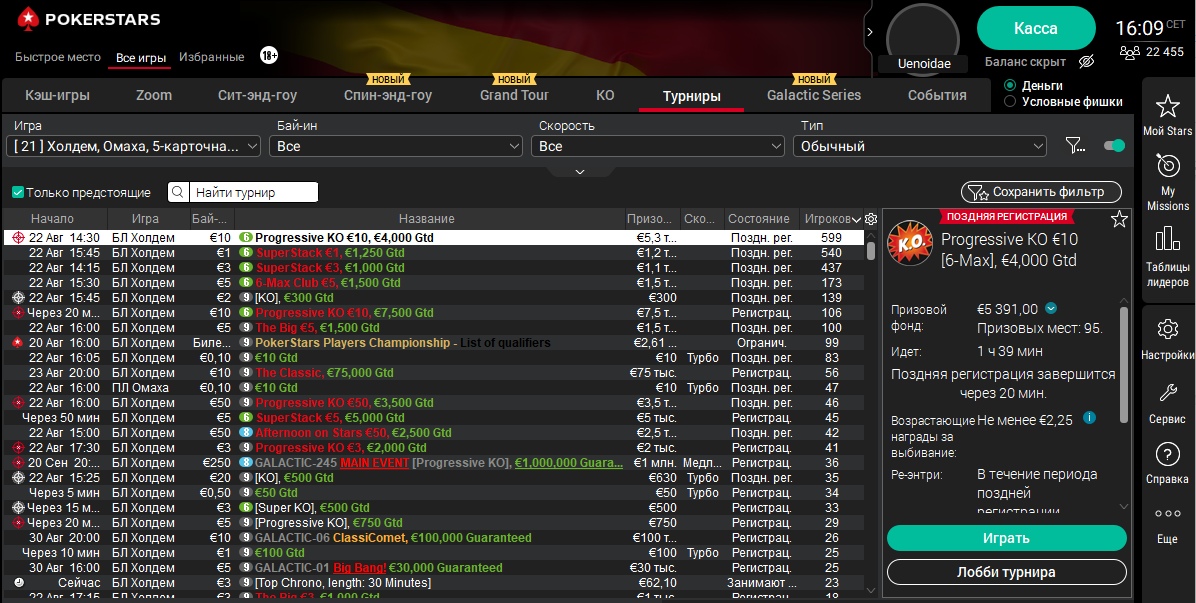This screenshot has width=1196, height=603.
Task: Click the Найти турнир search field
Action: 253,192
